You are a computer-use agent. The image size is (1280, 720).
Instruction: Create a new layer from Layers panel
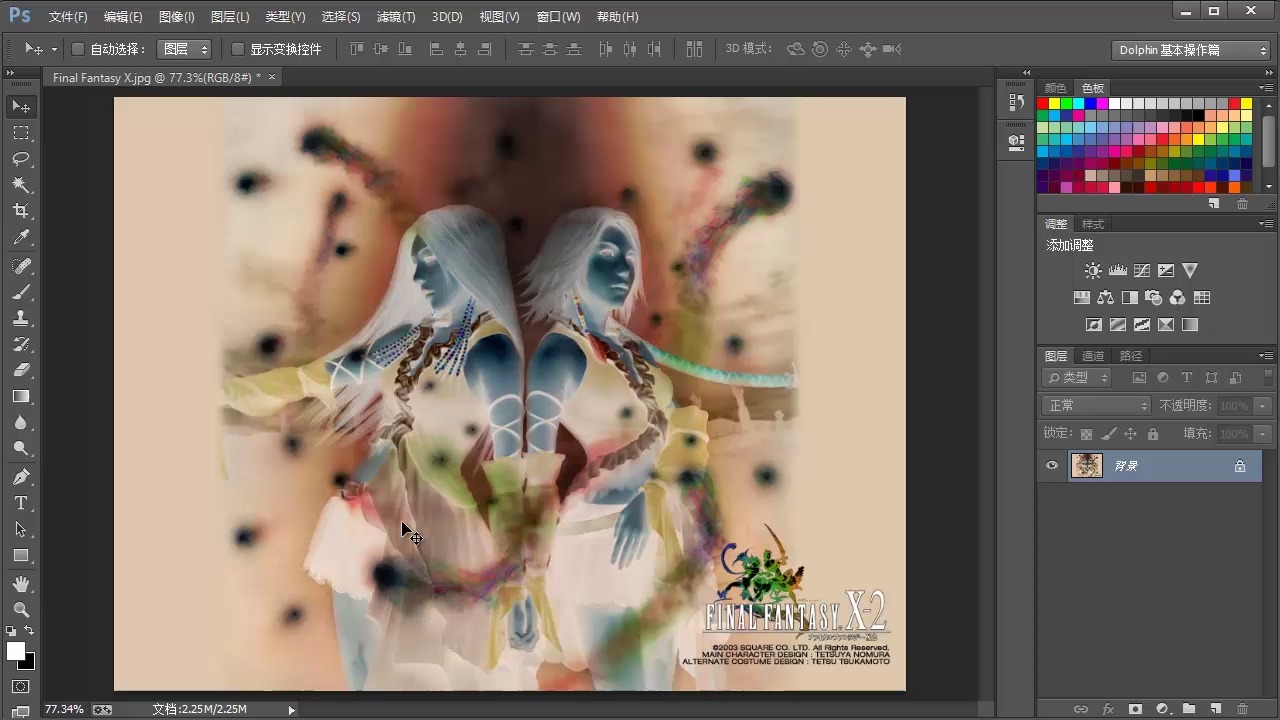point(1215,709)
